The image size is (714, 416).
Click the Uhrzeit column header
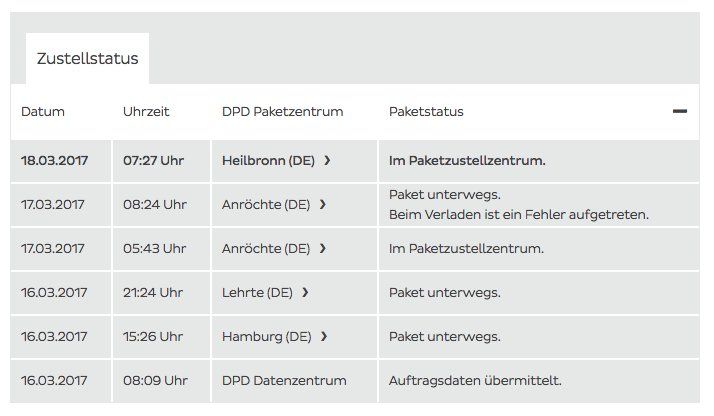point(146,111)
